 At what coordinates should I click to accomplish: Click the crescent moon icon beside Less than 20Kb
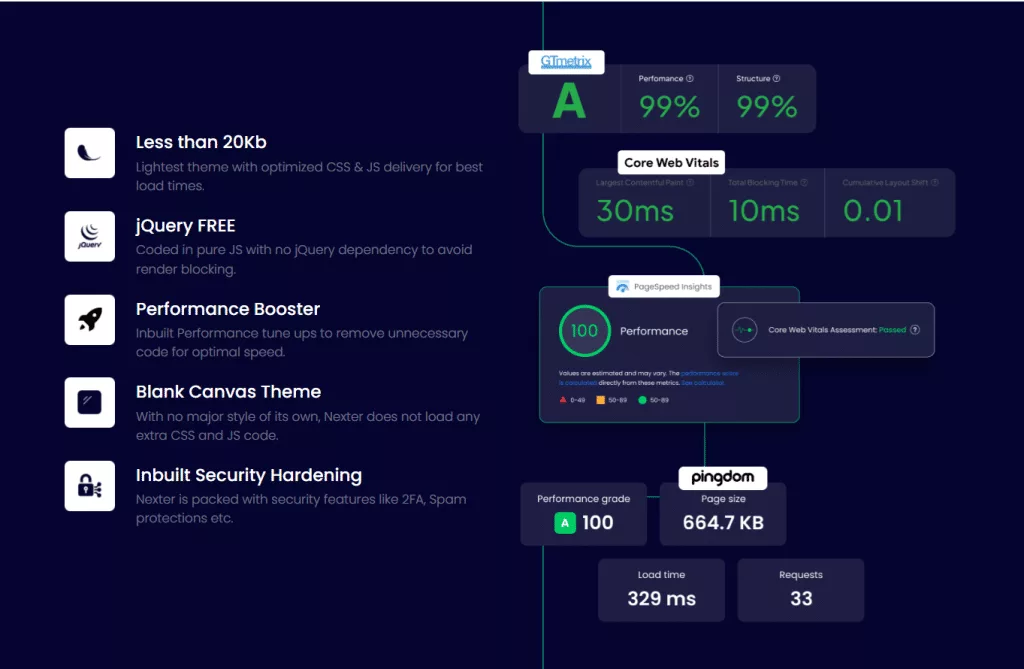click(x=89, y=153)
